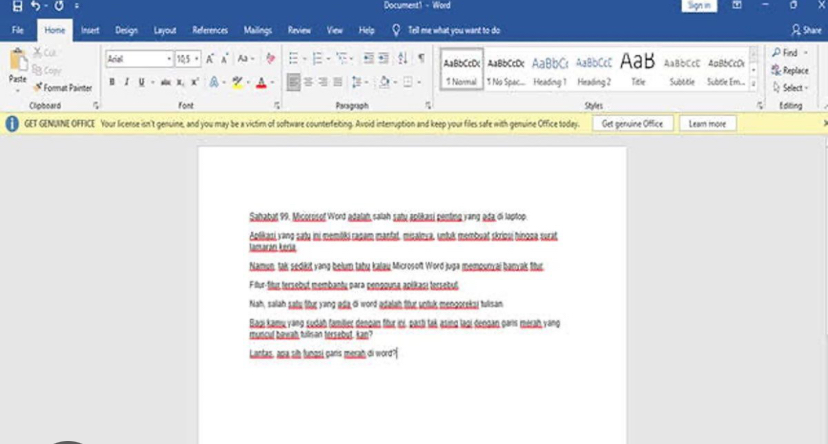The image size is (828, 444).
Task: Click the Shading paint bucket icon
Action: (x=384, y=82)
